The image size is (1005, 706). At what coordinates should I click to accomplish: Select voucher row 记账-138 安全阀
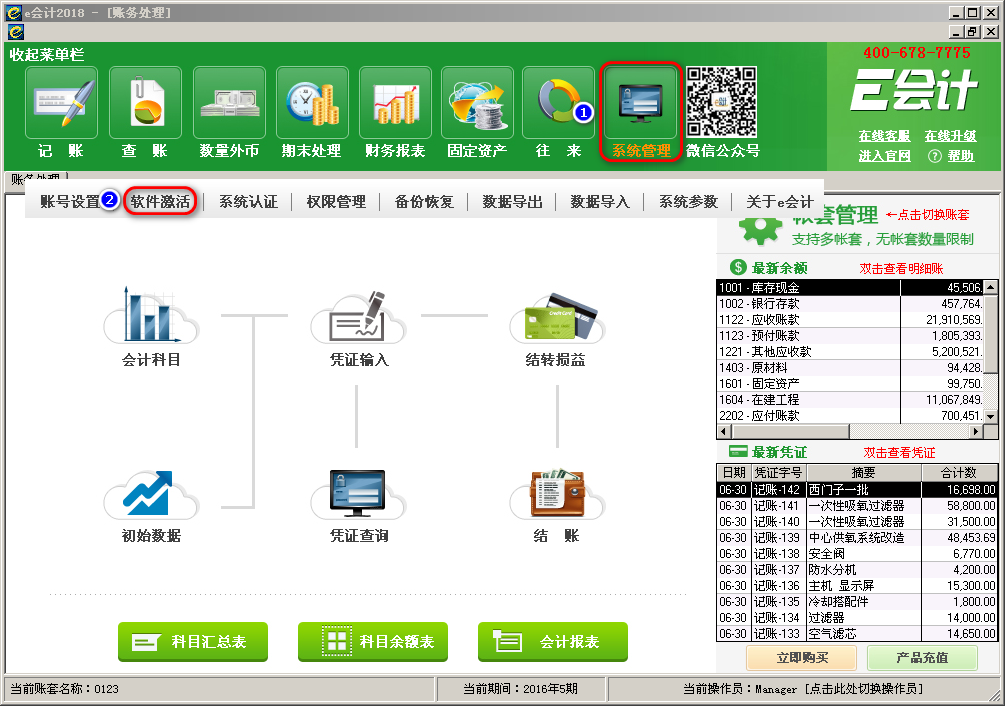[x=857, y=554]
